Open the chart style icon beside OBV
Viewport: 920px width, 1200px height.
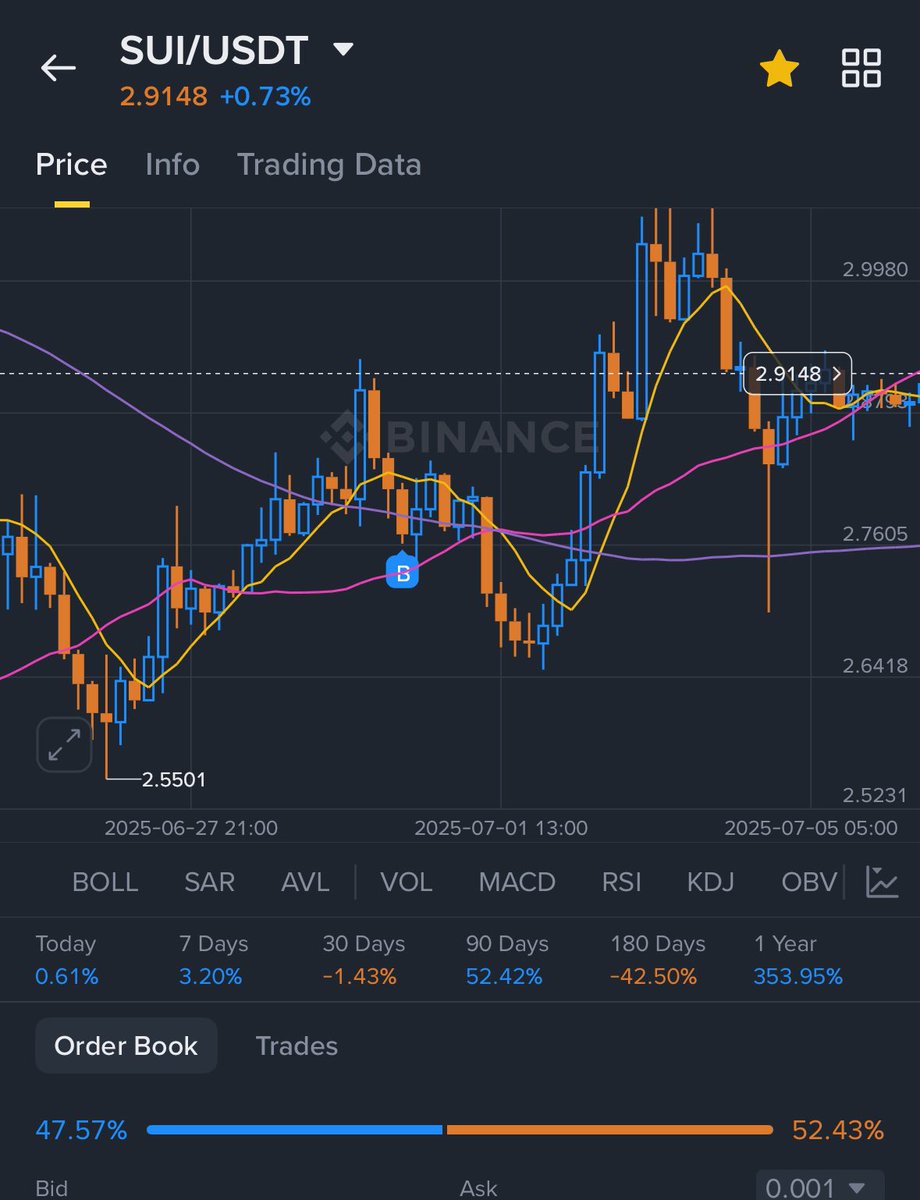click(x=881, y=882)
